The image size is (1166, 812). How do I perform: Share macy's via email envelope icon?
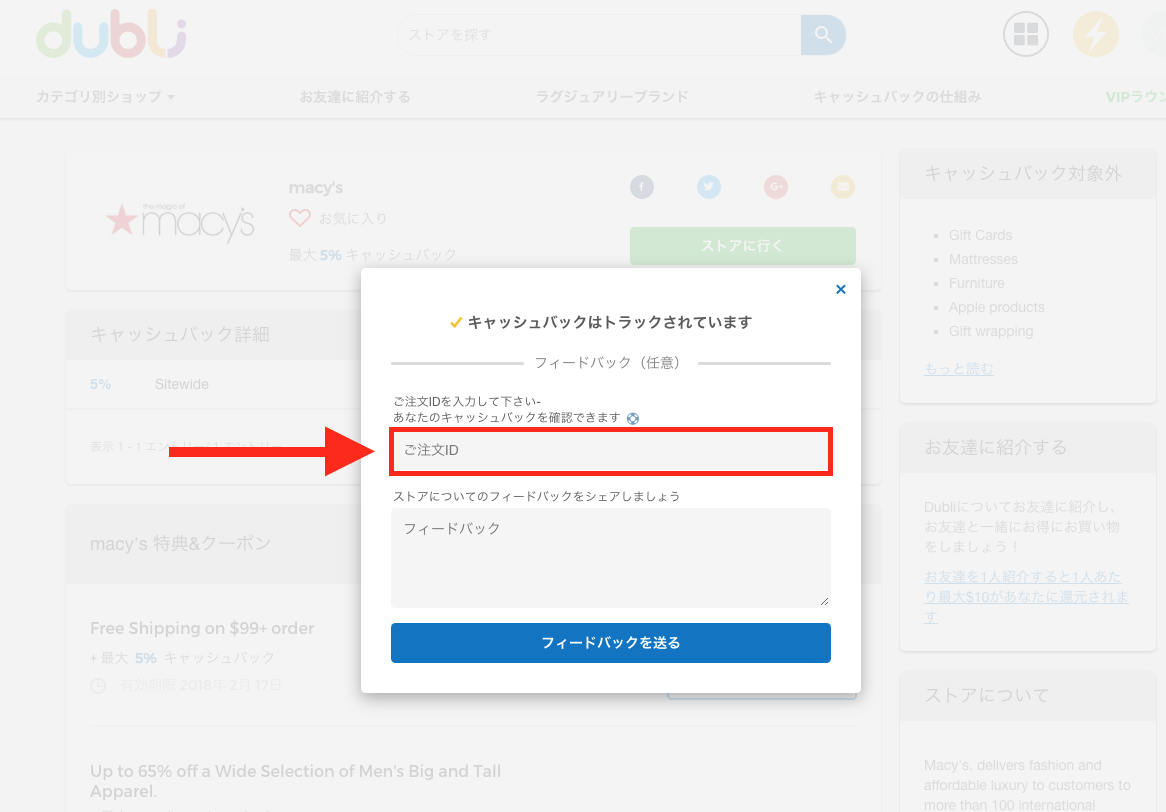tap(843, 187)
